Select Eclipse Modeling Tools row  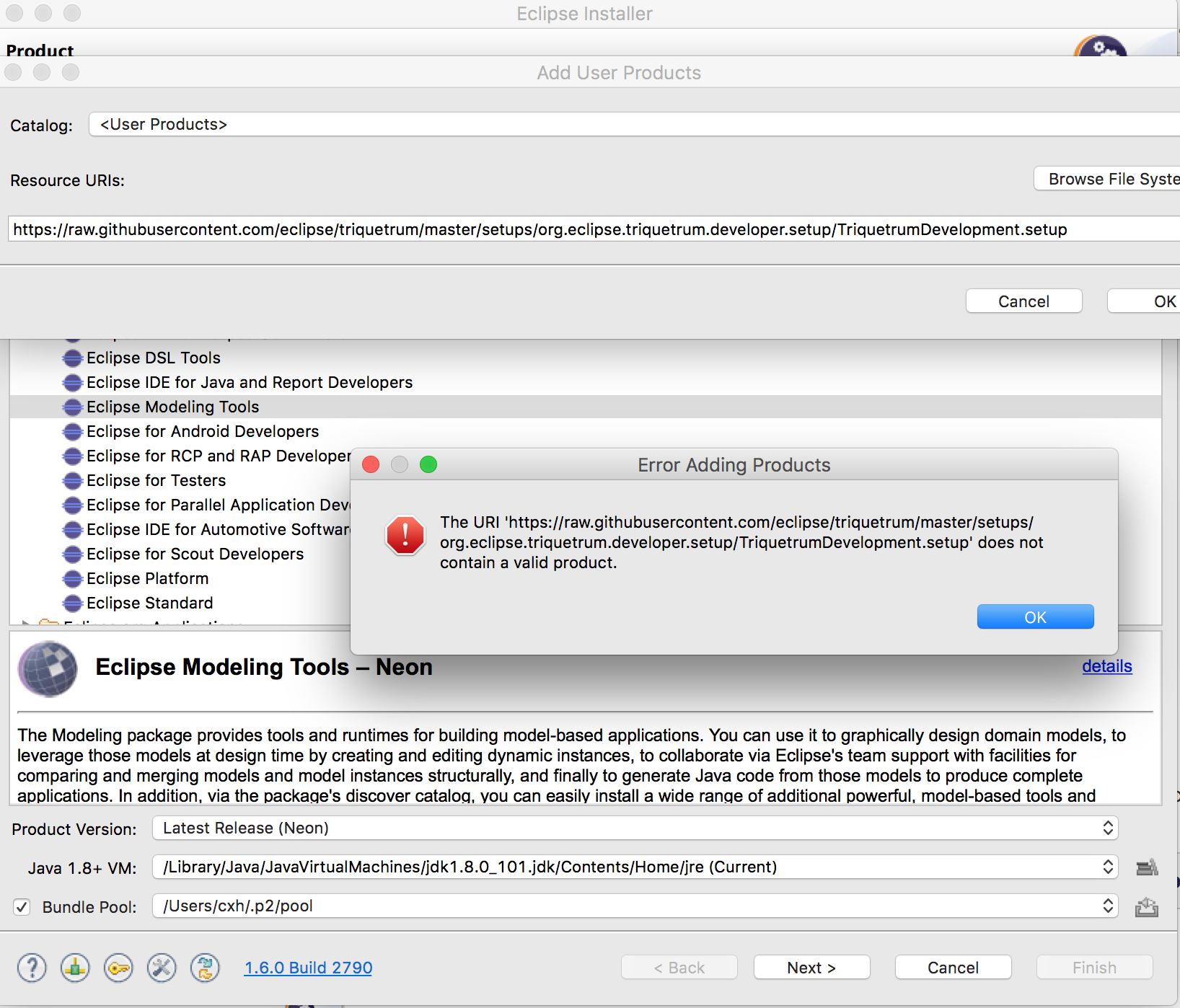coord(586,407)
